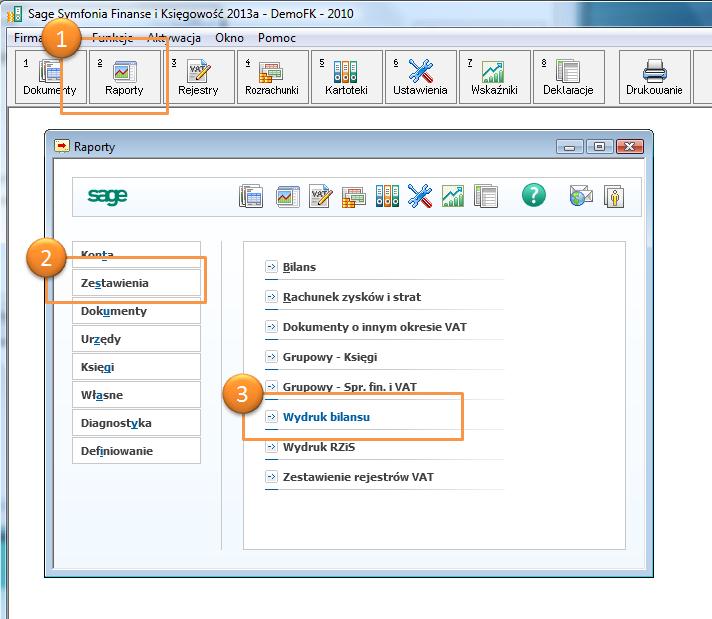This screenshot has height=619, width=712.
Task: Click arrow icon beside Wydruk RZiS
Action: coord(271,446)
